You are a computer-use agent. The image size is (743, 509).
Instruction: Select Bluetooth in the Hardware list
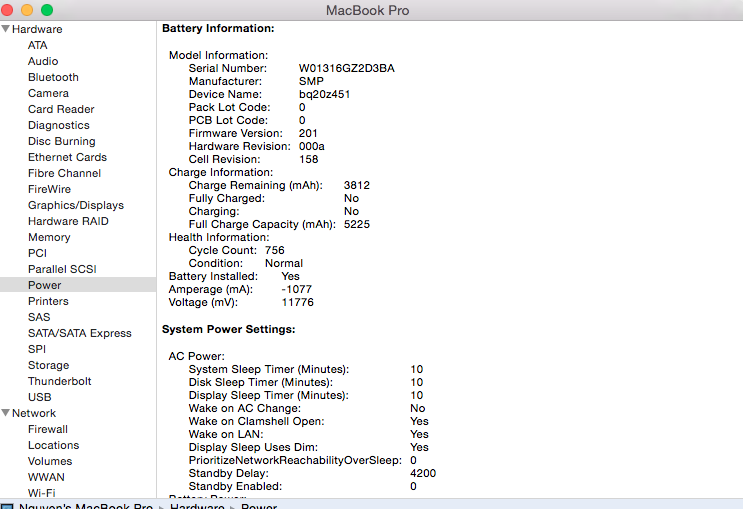point(53,77)
